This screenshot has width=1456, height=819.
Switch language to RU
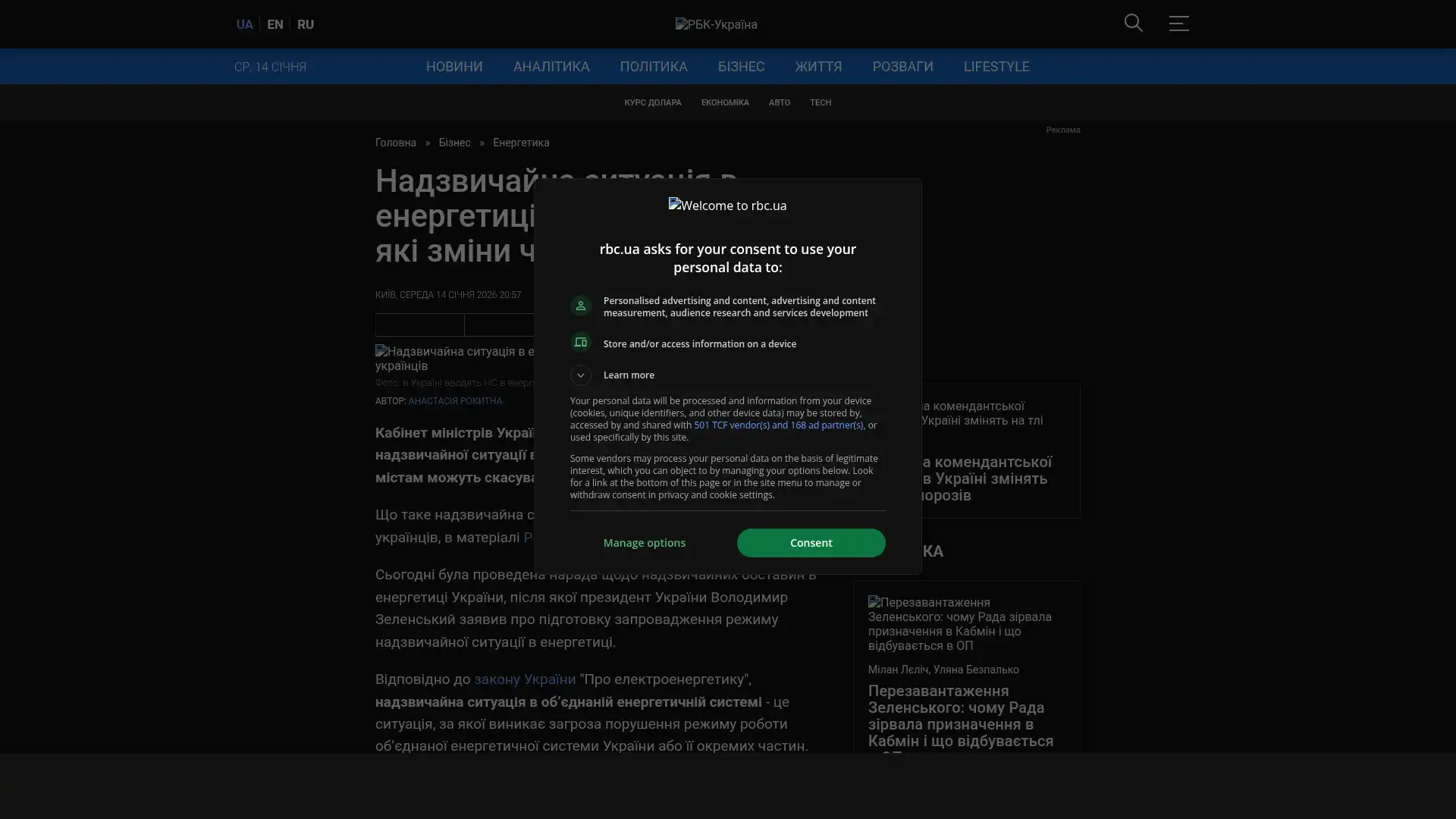306,24
